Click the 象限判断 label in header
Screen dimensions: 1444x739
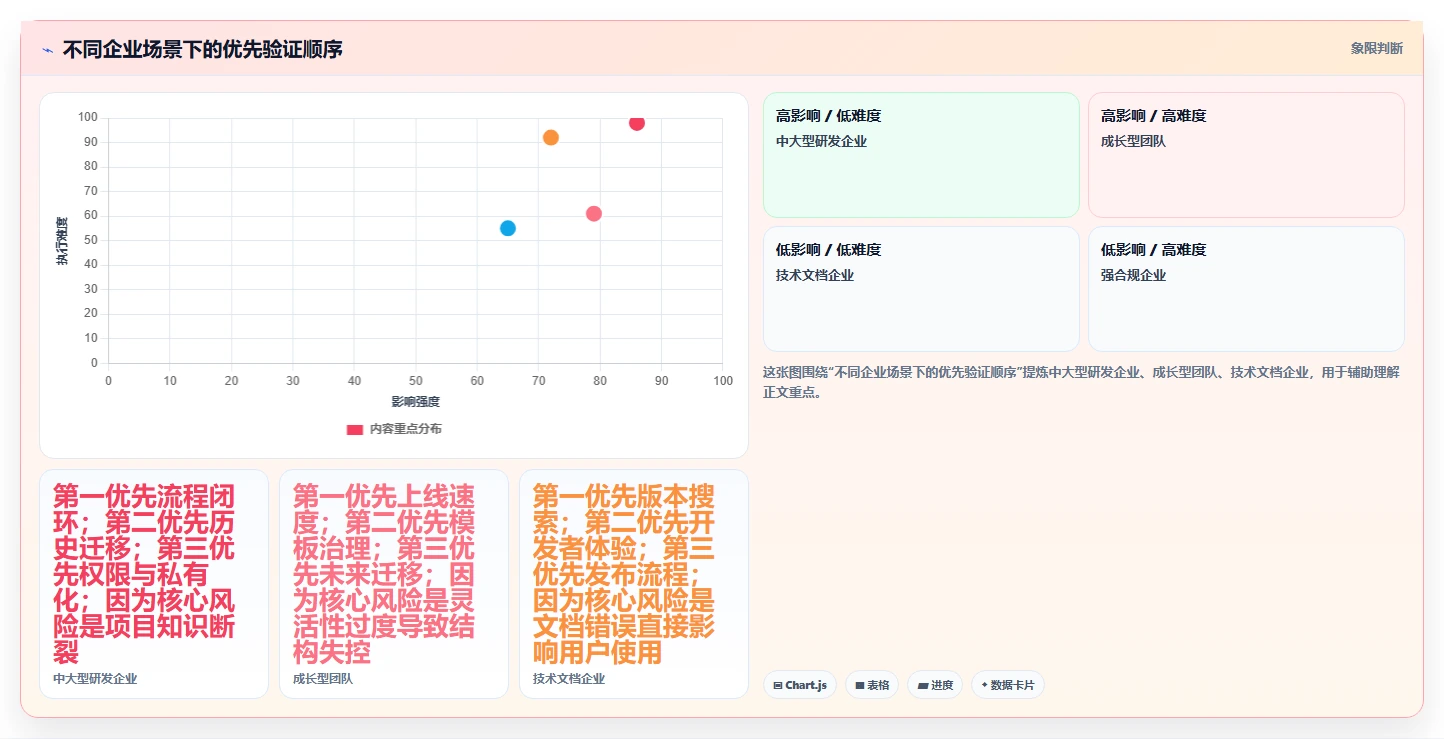coord(1376,48)
